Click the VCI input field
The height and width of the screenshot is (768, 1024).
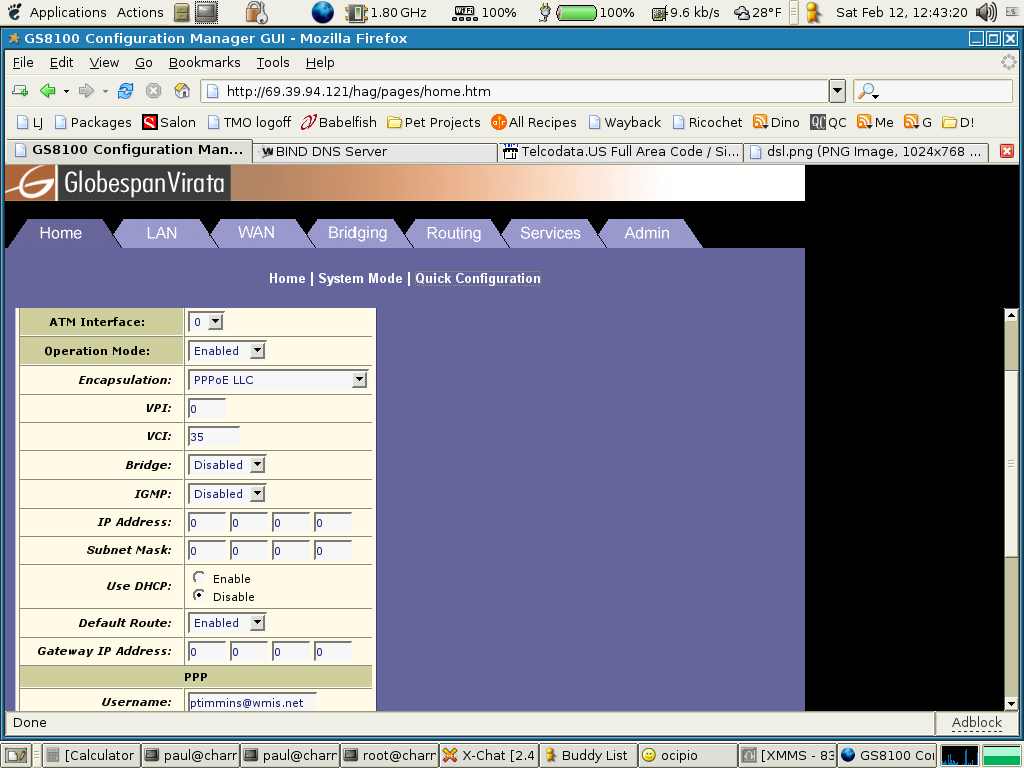(213, 437)
